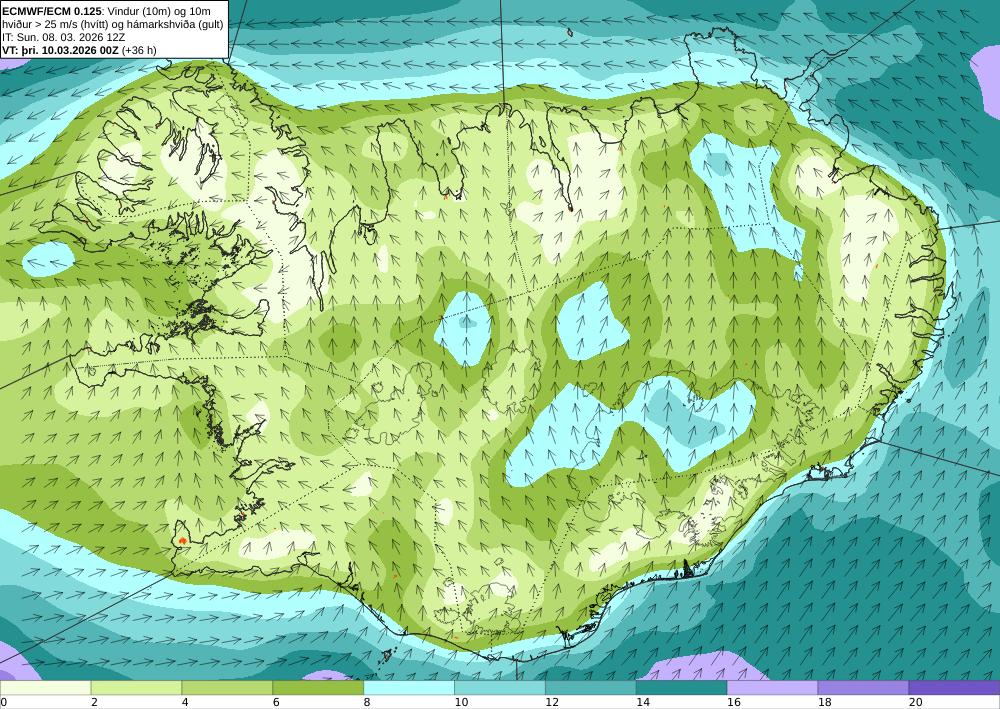Click the legend label '8'
Image resolution: width=1000 pixels, height=709 pixels.
pos(367,702)
